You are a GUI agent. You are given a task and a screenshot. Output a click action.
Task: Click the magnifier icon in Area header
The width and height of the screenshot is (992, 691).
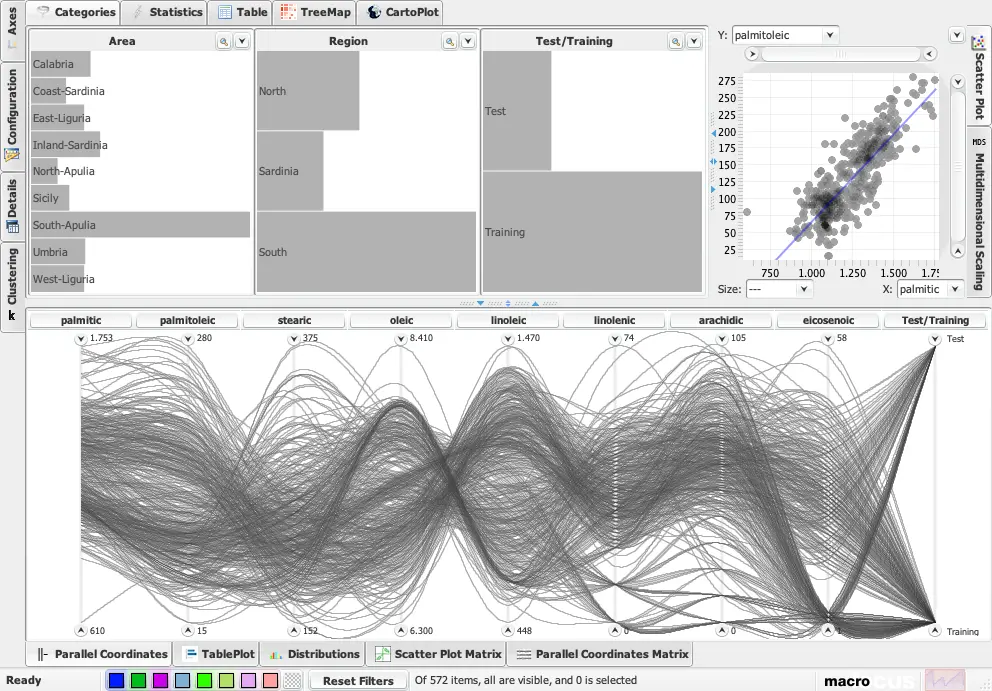tap(224, 41)
